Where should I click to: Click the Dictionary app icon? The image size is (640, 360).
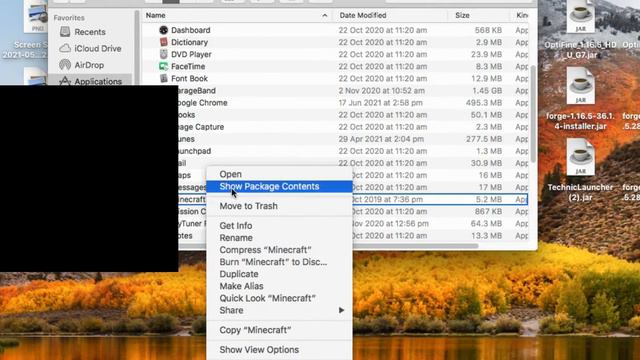click(164, 42)
